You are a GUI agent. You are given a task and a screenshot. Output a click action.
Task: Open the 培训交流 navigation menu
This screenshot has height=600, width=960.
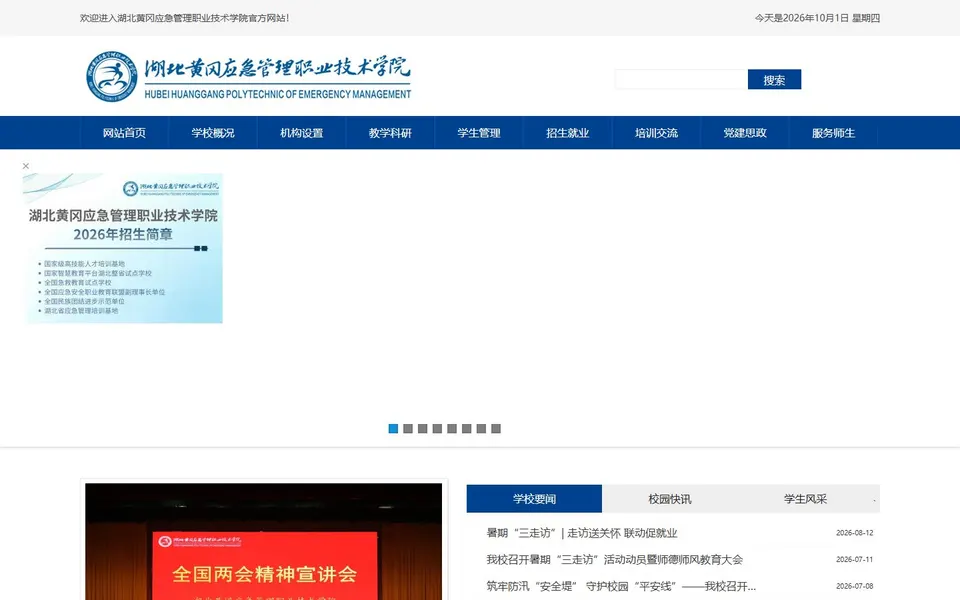tap(656, 133)
